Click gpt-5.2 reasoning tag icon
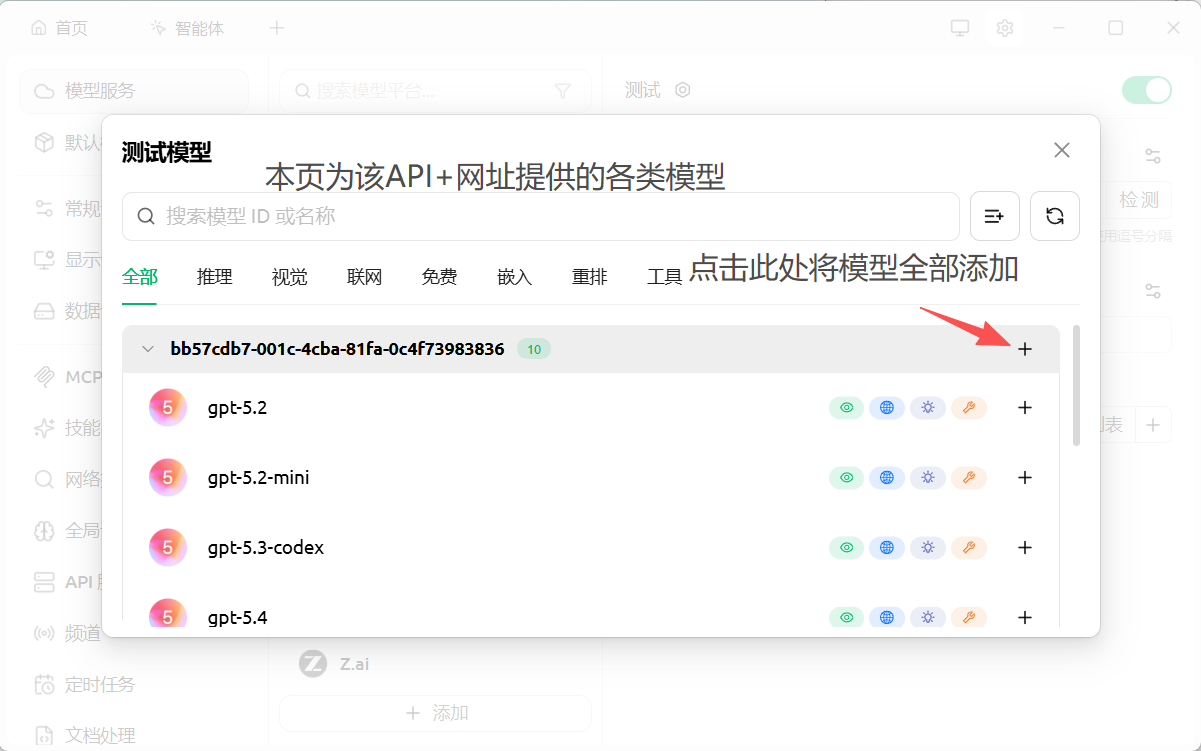1201x751 pixels. click(x=928, y=408)
